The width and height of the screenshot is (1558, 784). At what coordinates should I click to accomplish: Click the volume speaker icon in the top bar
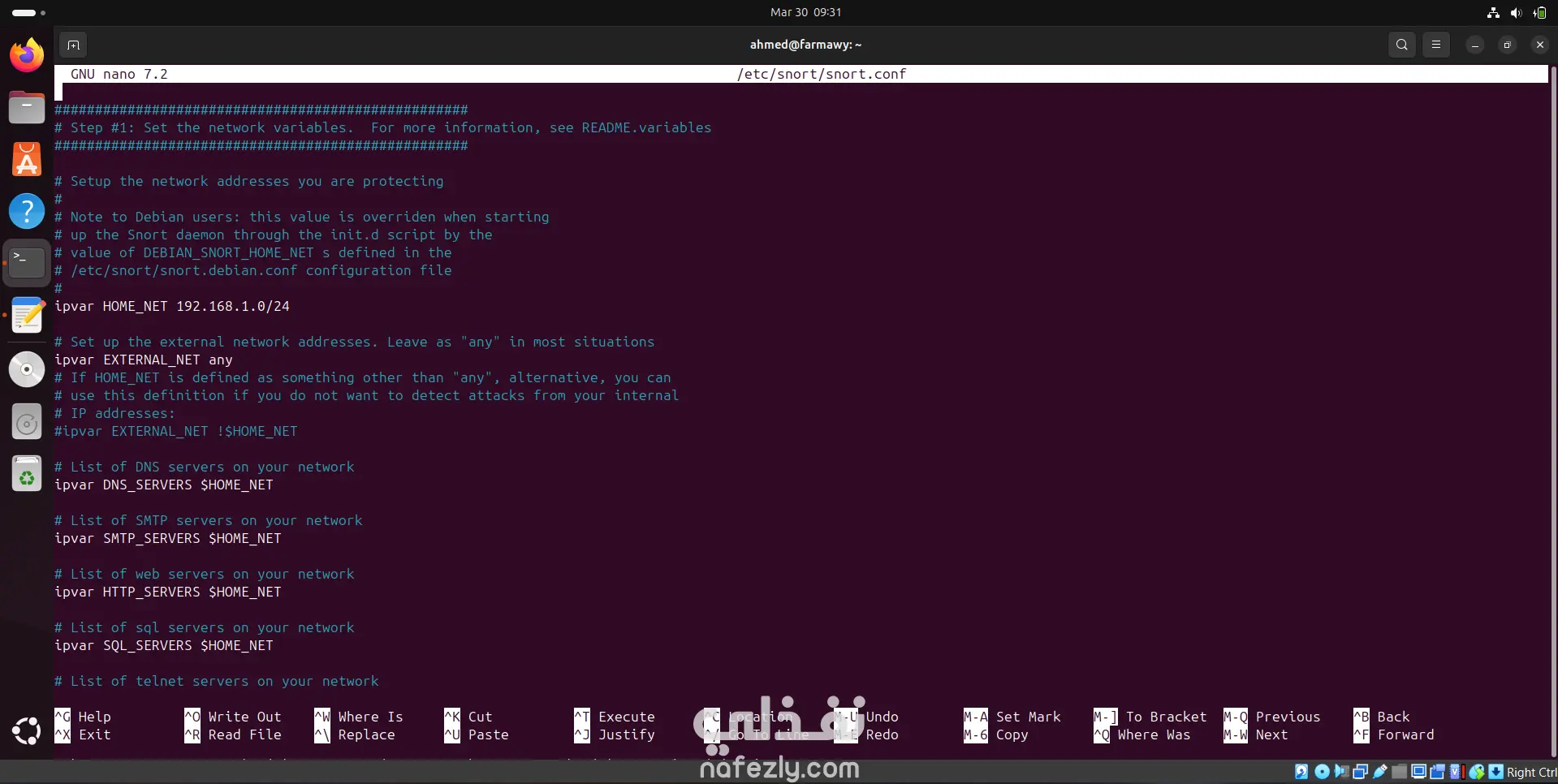pos(1516,12)
